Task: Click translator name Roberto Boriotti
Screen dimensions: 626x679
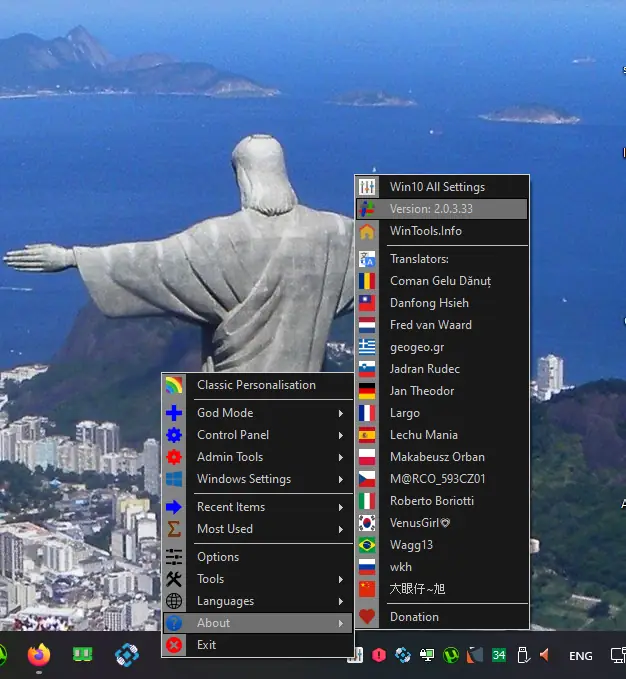Action: tap(432, 501)
